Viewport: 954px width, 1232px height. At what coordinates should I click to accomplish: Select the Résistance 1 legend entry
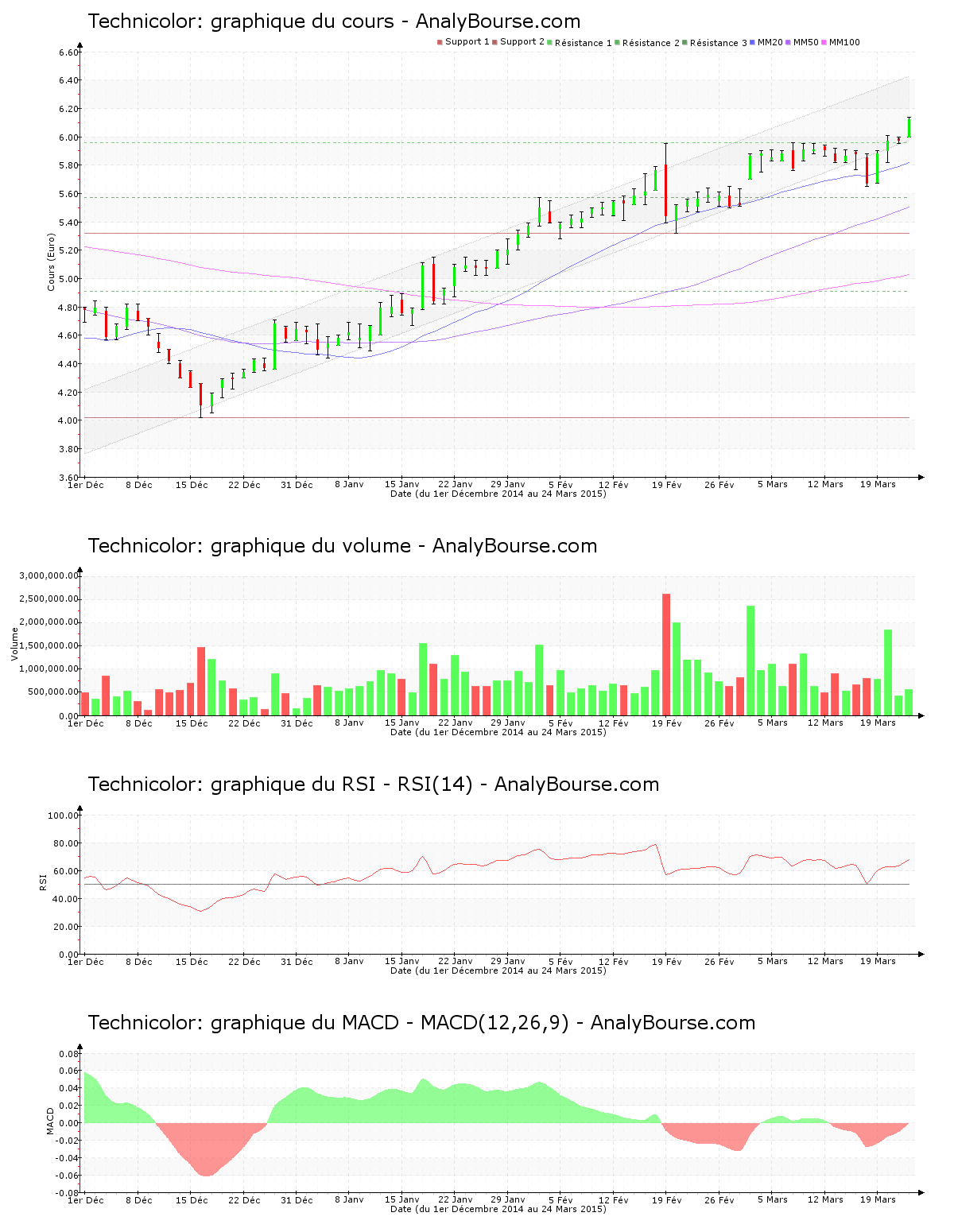pos(583,43)
